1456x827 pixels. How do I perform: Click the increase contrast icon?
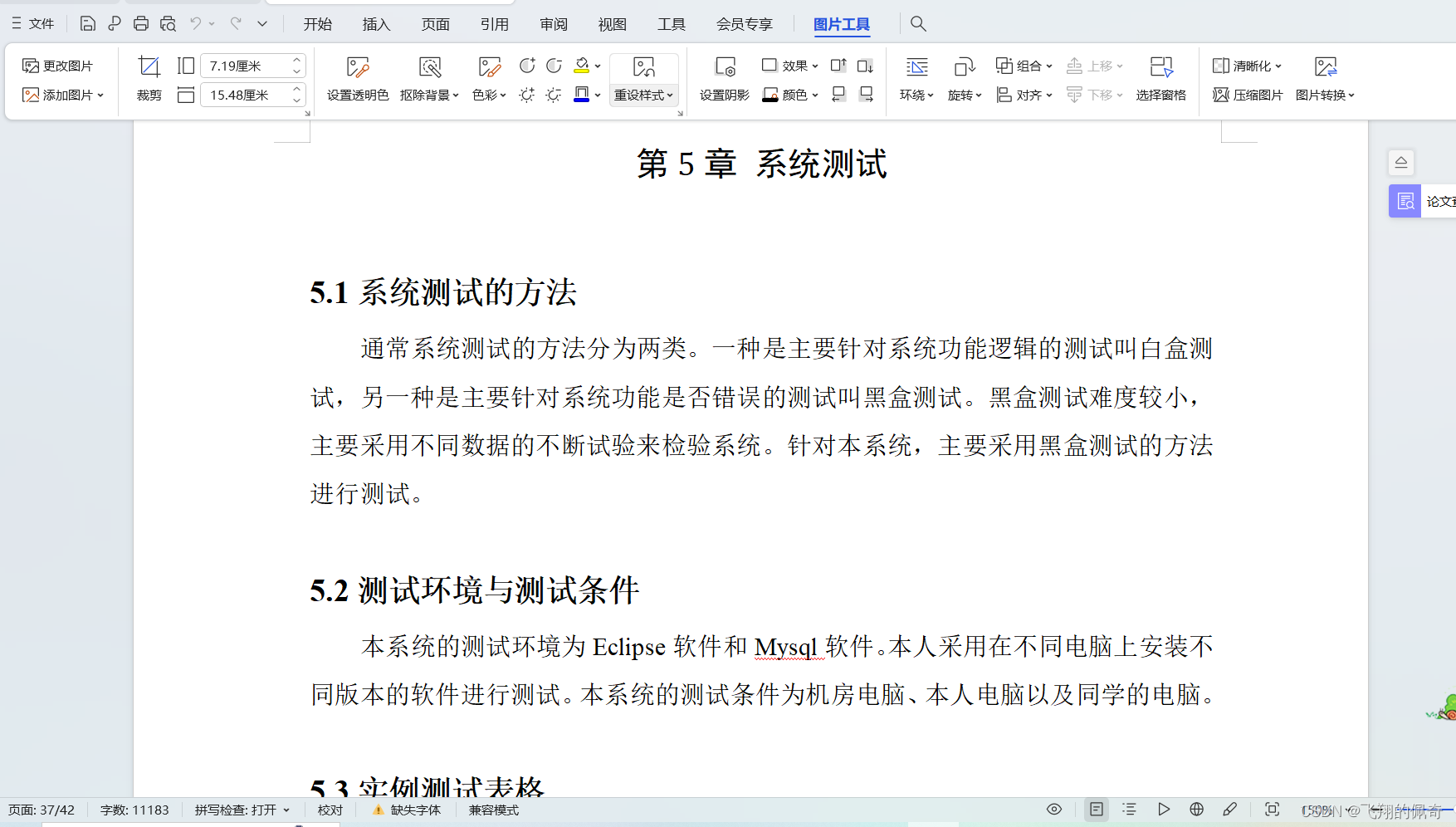coord(527,66)
